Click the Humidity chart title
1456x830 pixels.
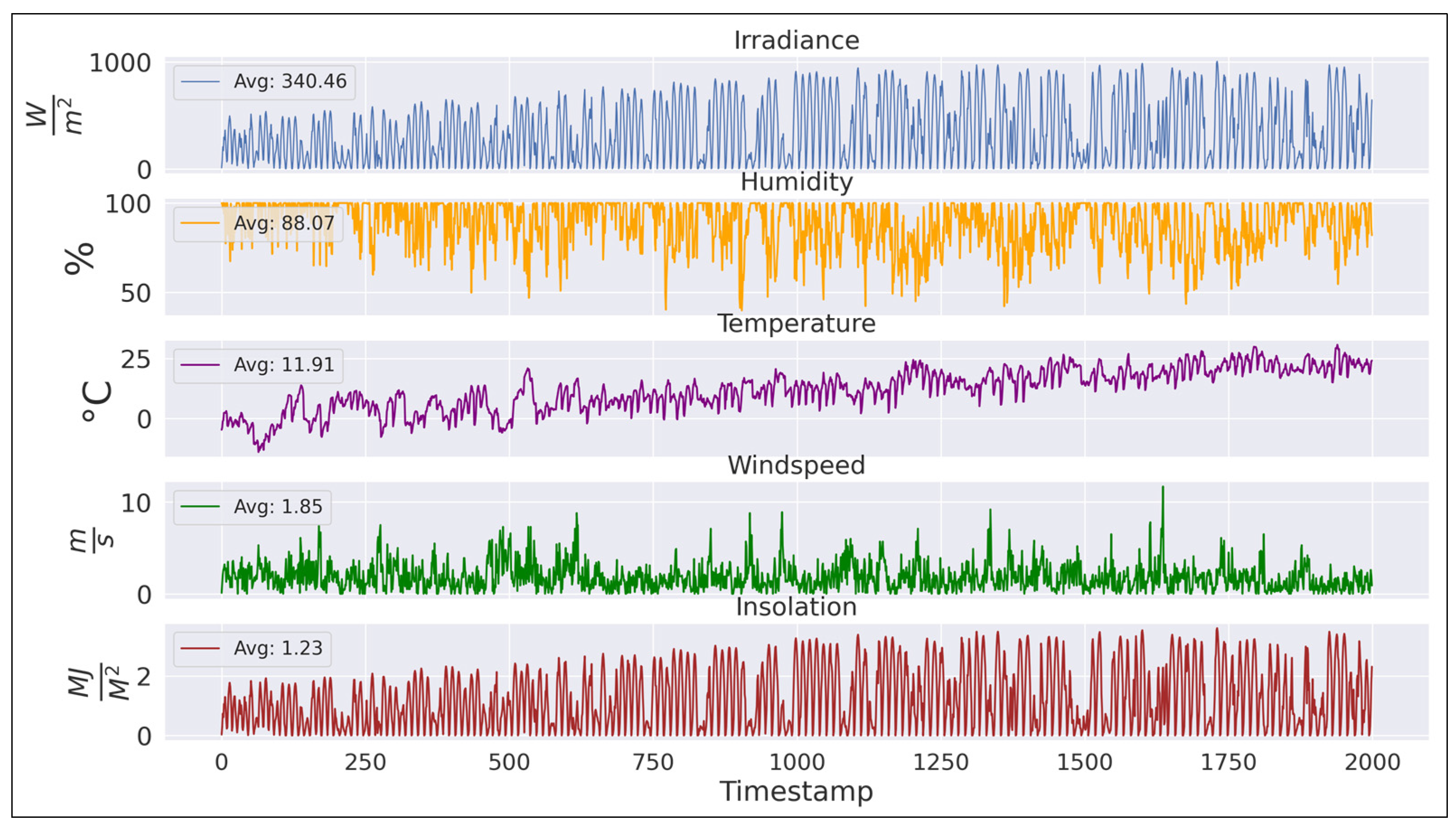(796, 182)
